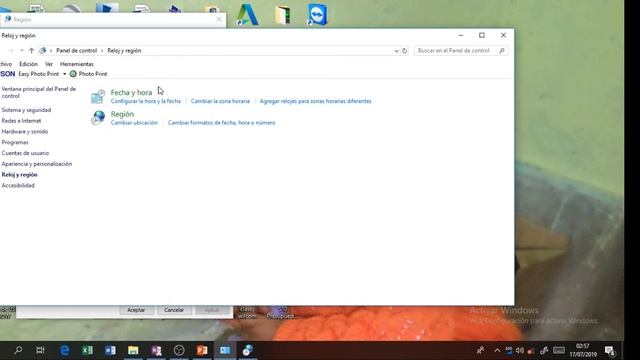This screenshot has height=360, width=640.
Task: Open Cuentas de usuario category
Action: click(x=25, y=153)
